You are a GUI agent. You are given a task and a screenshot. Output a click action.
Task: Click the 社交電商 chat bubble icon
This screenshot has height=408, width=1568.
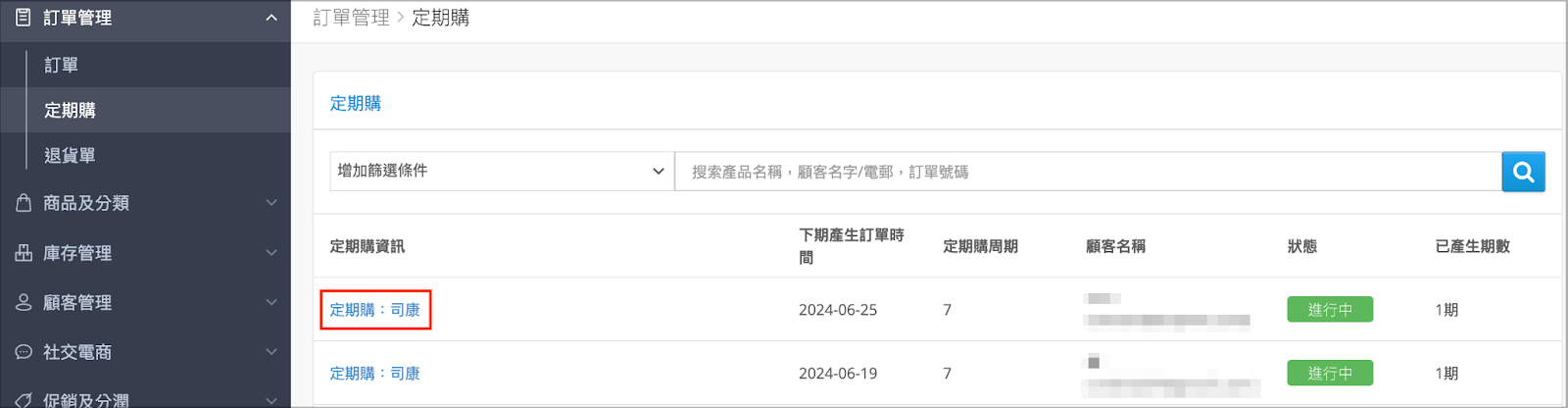point(24,352)
